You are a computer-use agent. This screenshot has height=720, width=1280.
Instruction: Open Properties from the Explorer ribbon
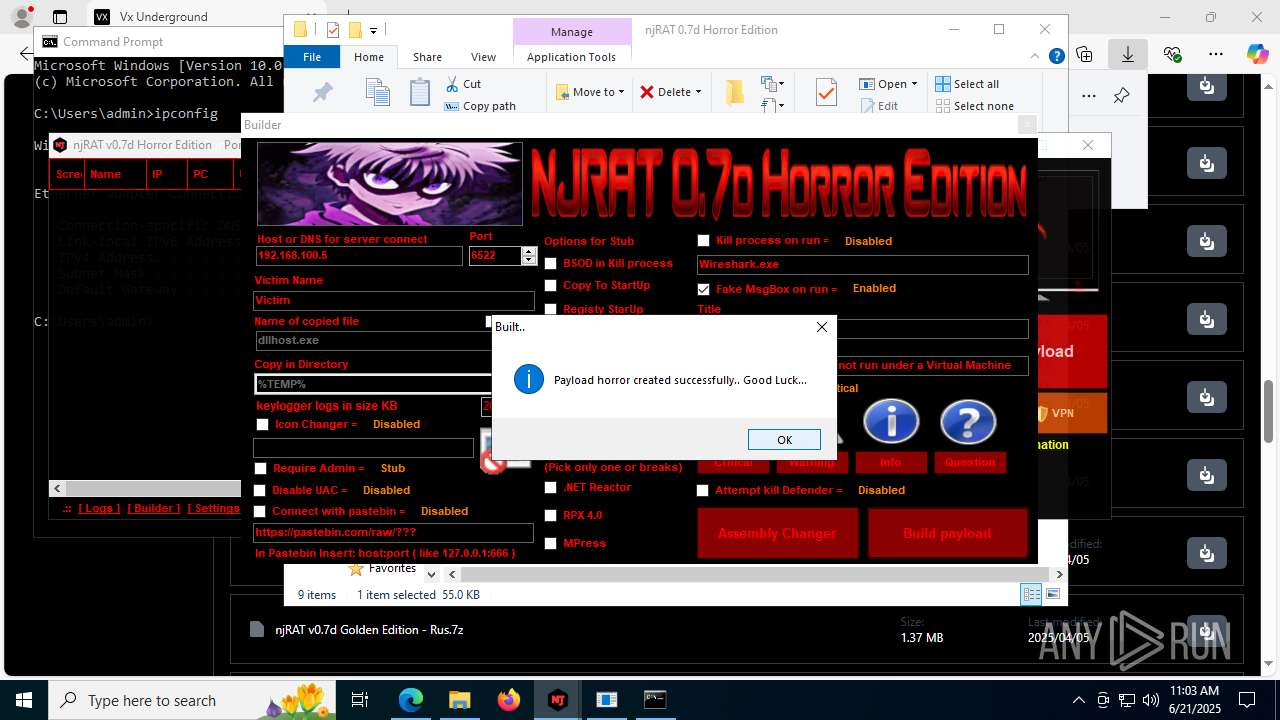[826, 93]
